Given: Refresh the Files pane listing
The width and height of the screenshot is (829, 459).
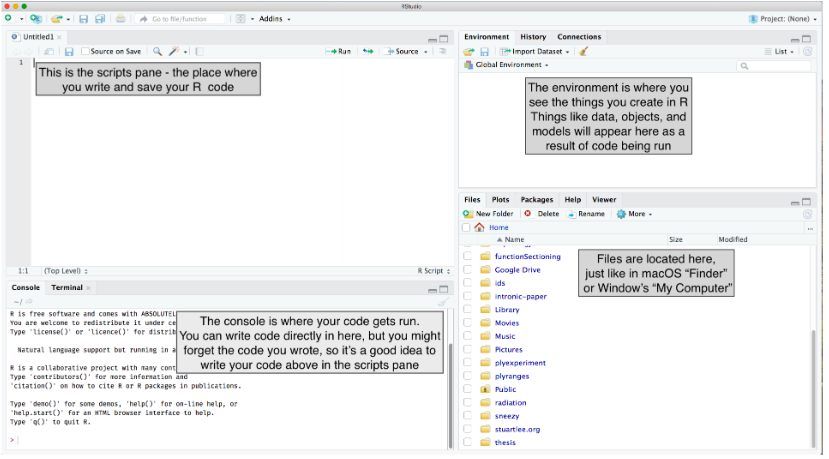Looking at the screenshot, I should [x=807, y=214].
